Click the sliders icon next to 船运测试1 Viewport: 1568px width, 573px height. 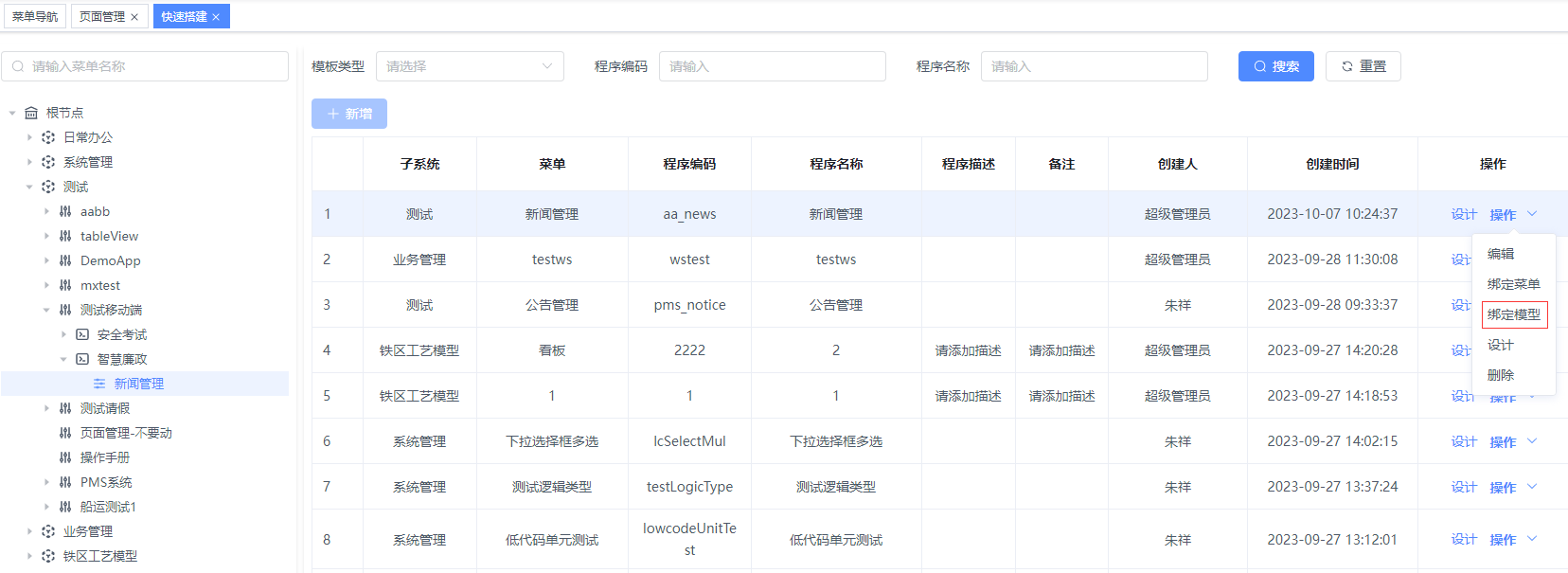point(65,507)
